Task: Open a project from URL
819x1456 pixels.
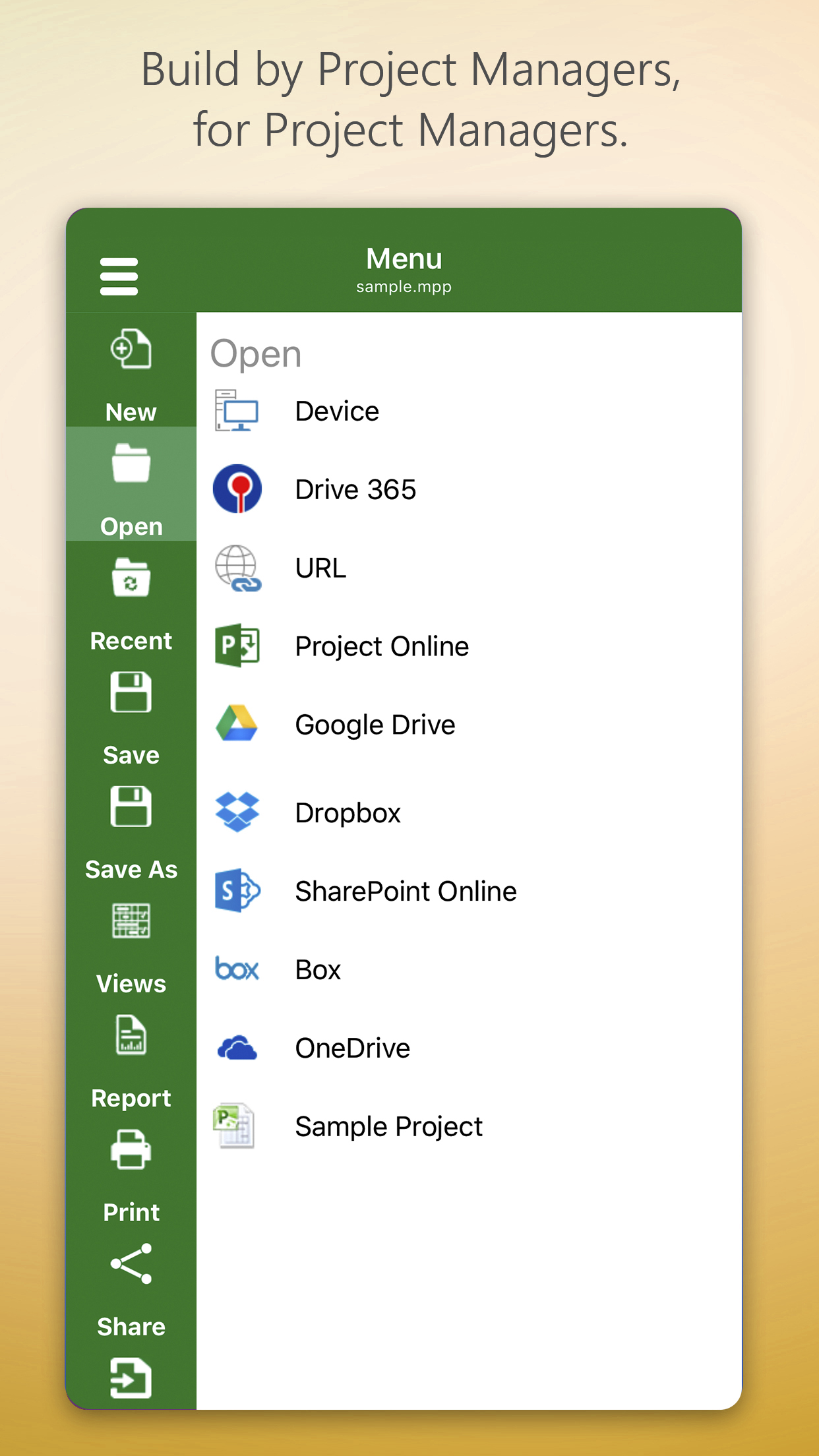Action: tap(320, 568)
